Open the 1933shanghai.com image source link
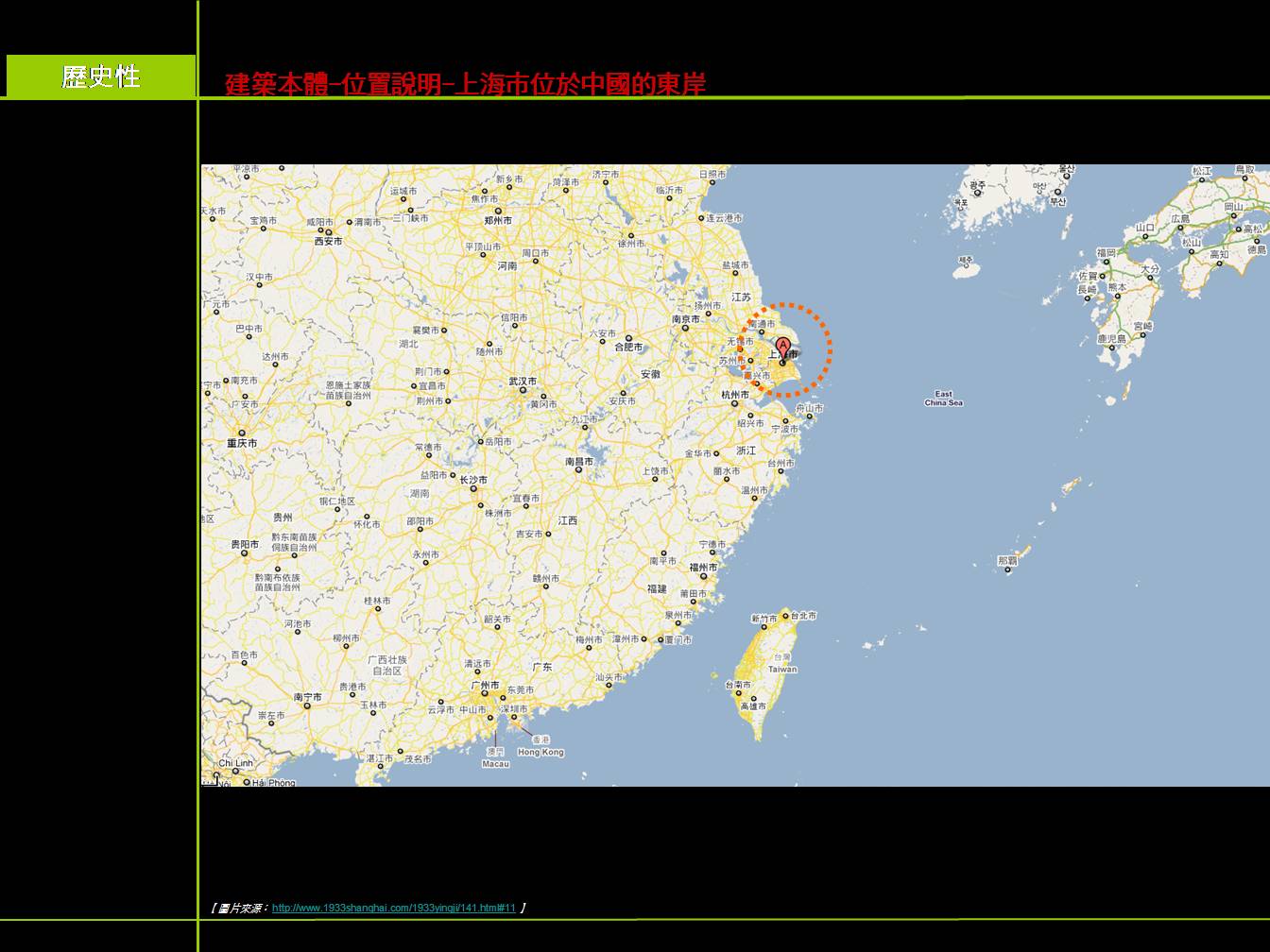 [x=393, y=909]
